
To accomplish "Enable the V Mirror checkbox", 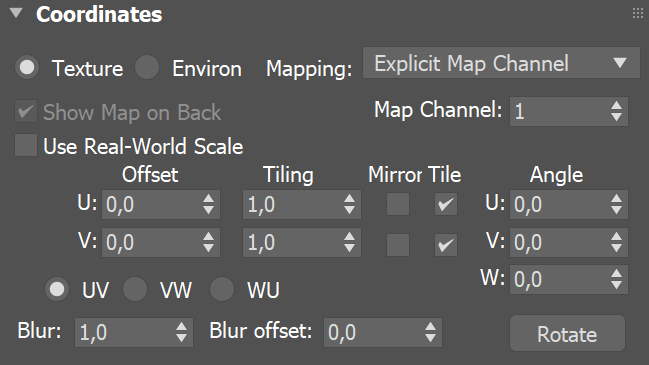I will click(x=398, y=245).
